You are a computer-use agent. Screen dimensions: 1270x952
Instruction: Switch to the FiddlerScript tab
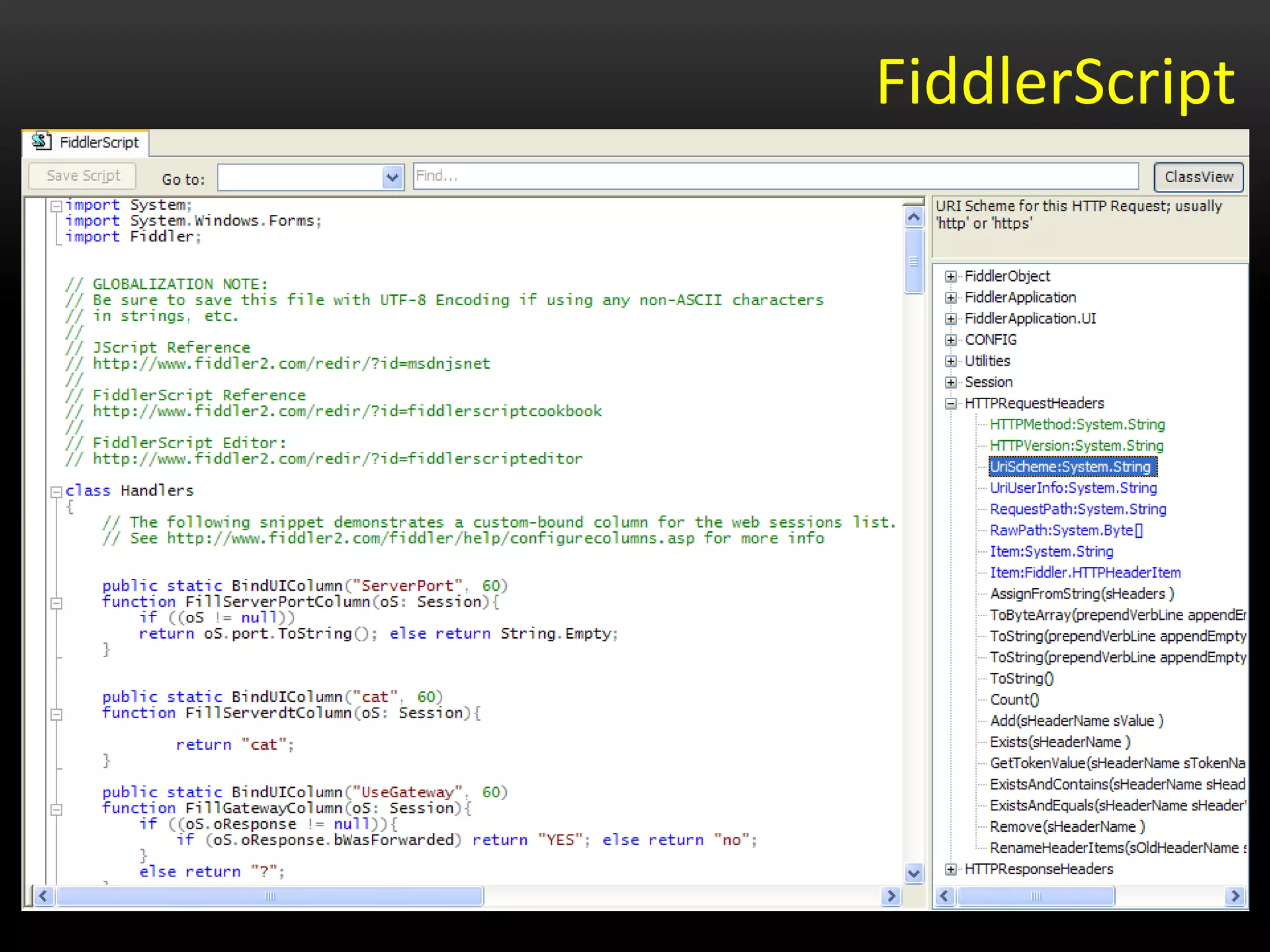tap(86, 143)
